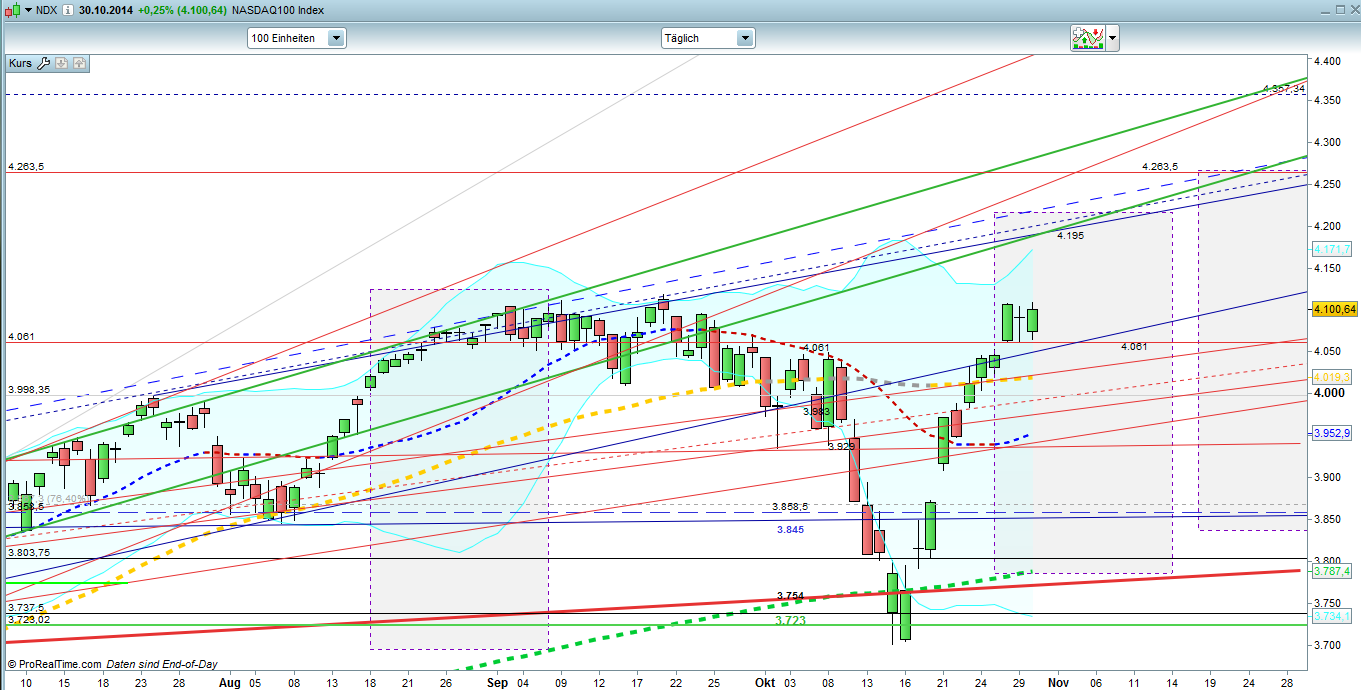This screenshot has height=690, width=1361.
Task: Click the Nov month label on time axis
Action: (1059, 681)
